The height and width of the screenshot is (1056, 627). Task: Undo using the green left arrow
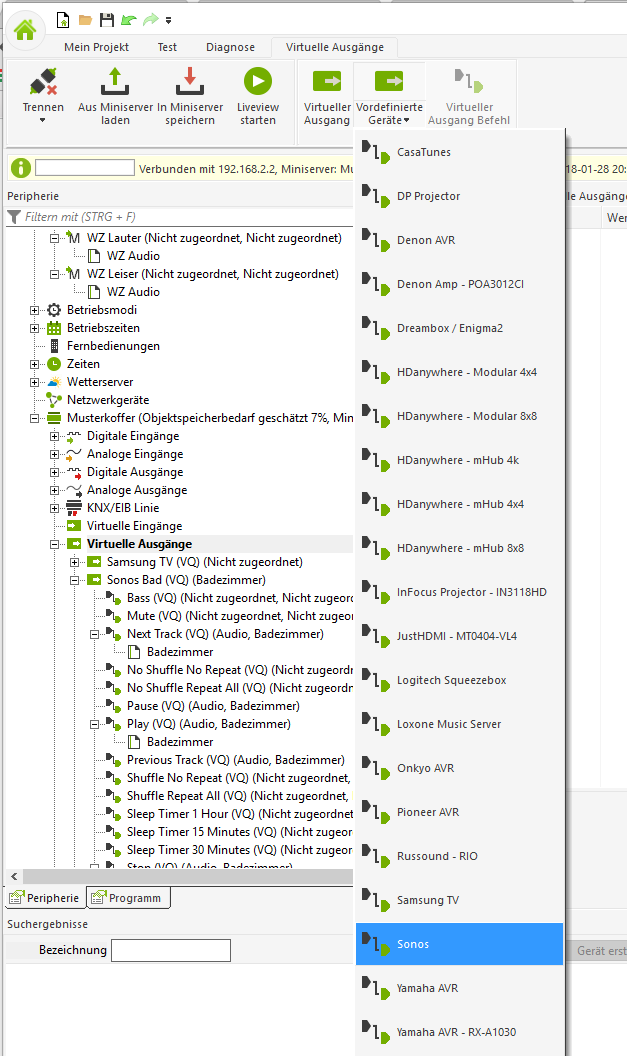[128, 20]
